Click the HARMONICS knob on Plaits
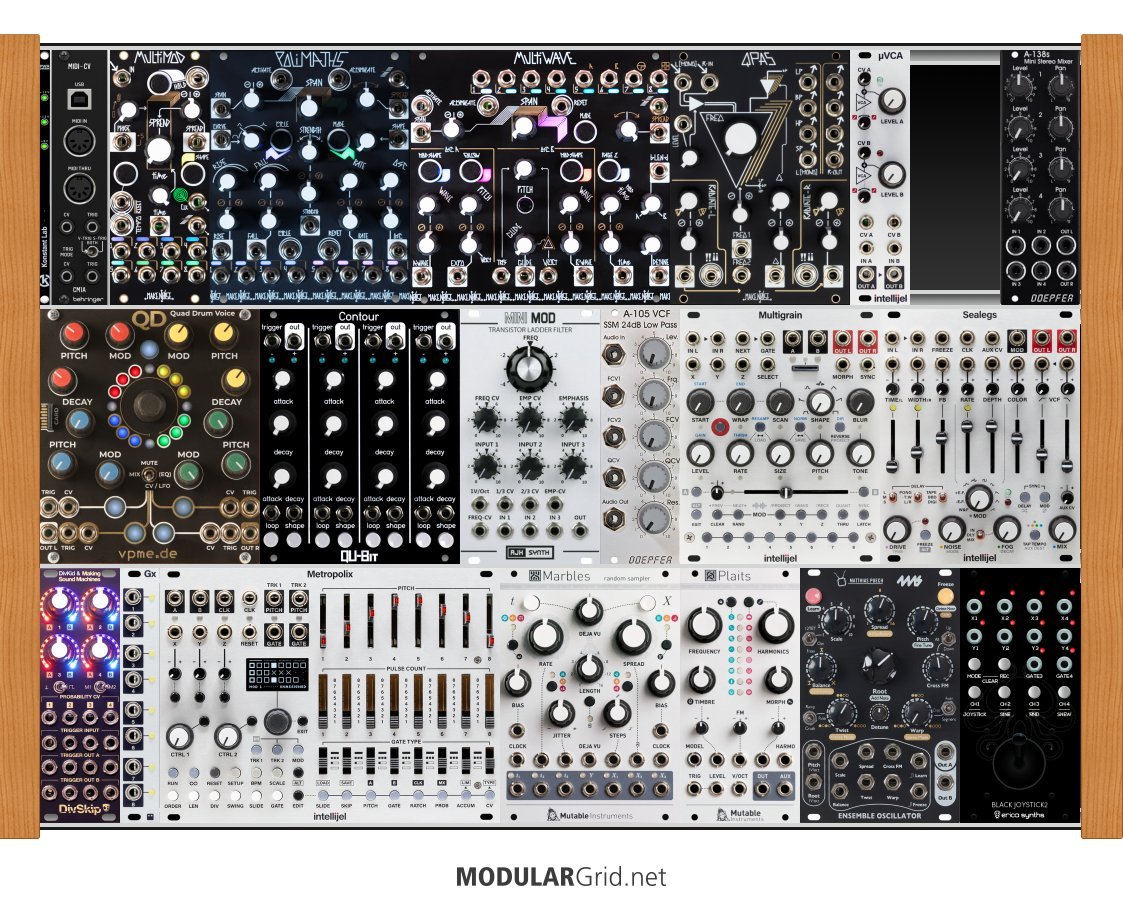 (775, 624)
